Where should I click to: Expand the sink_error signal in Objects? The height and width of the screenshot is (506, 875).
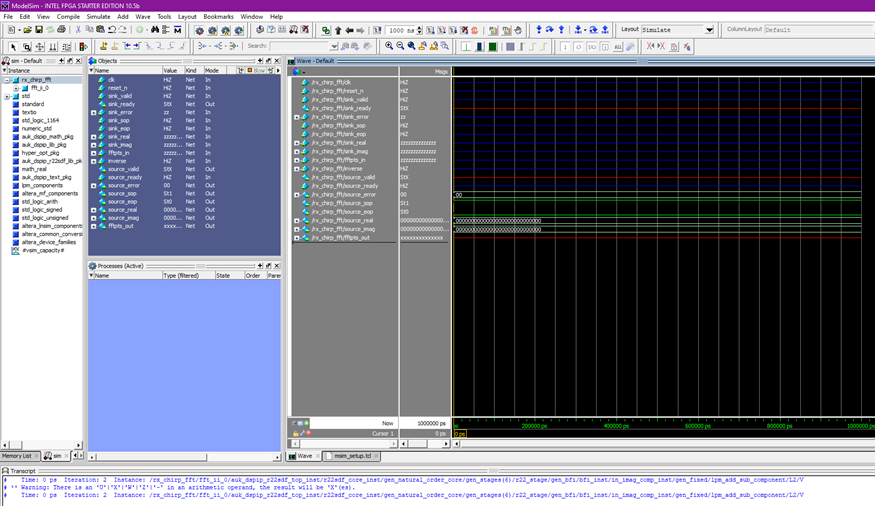tap(94, 113)
